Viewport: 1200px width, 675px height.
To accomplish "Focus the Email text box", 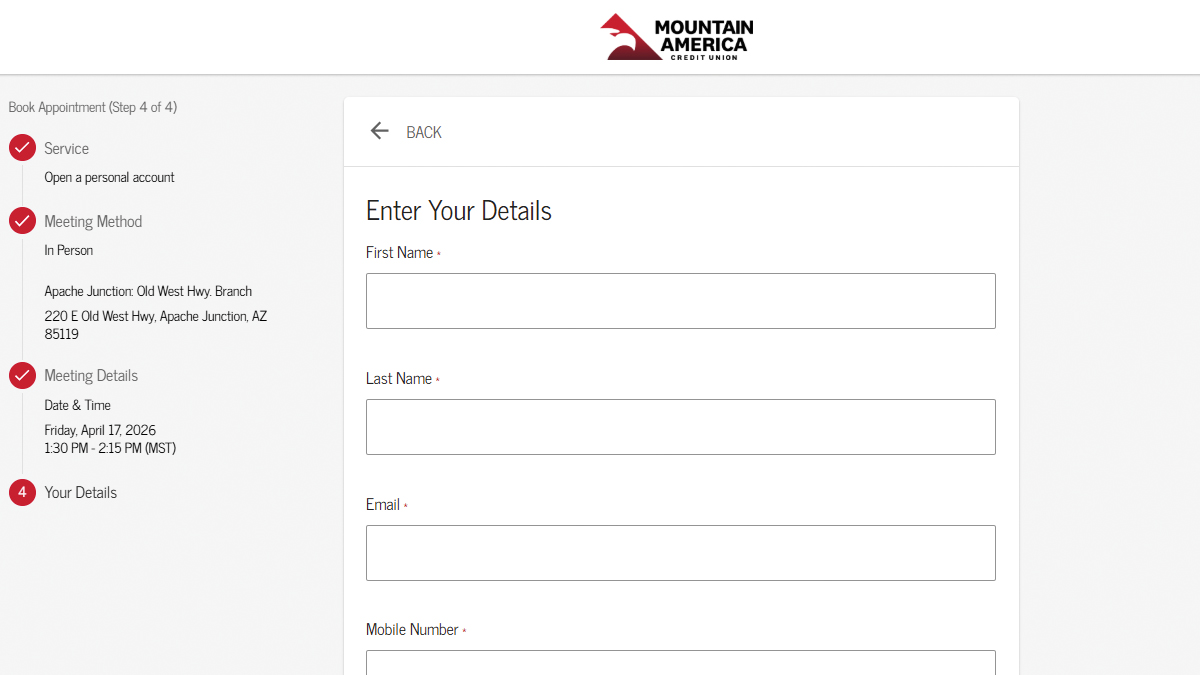I will pyautogui.click(x=680, y=553).
